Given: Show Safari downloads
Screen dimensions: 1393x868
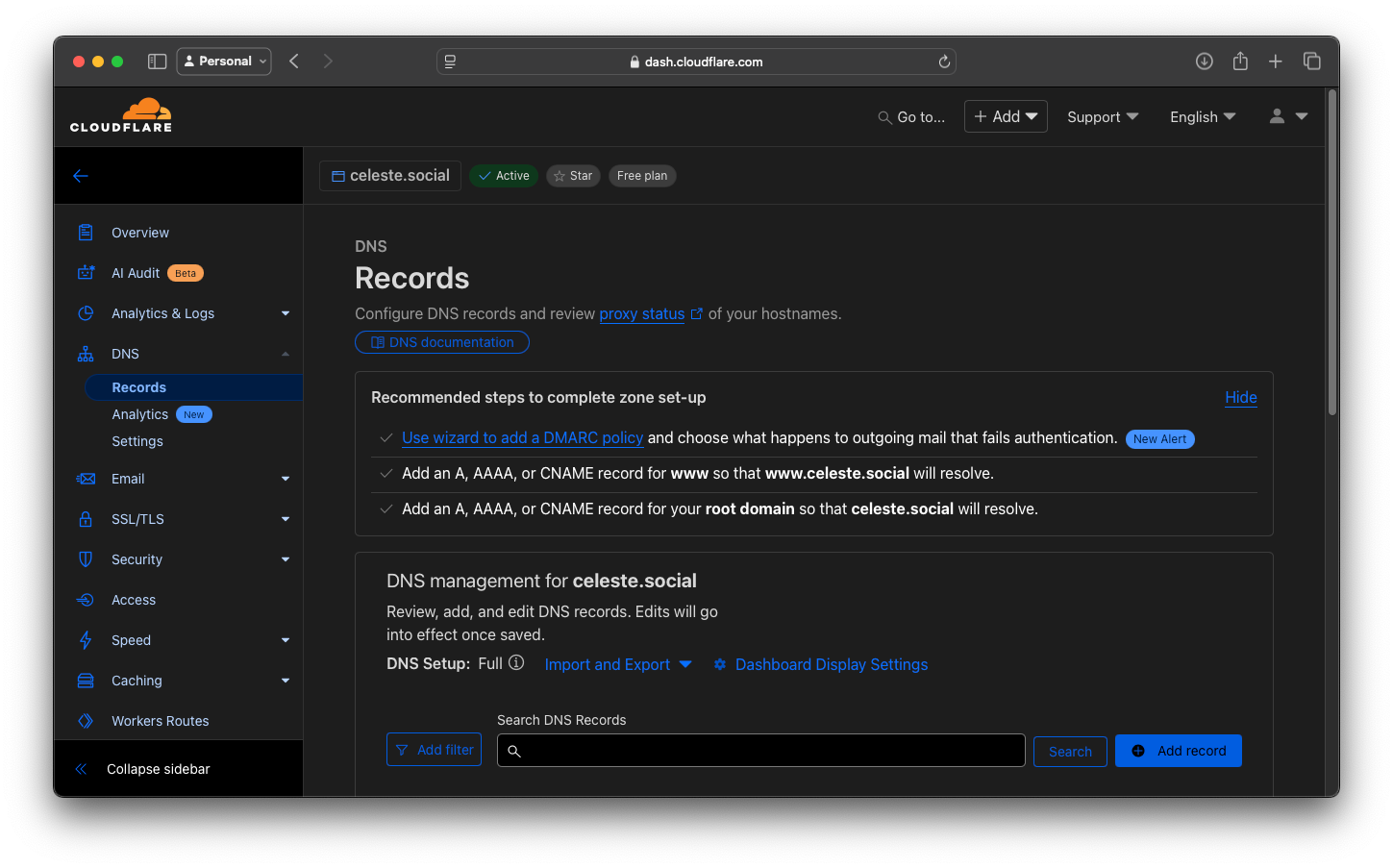Looking at the screenshot, I should [x=1204, y=62].
